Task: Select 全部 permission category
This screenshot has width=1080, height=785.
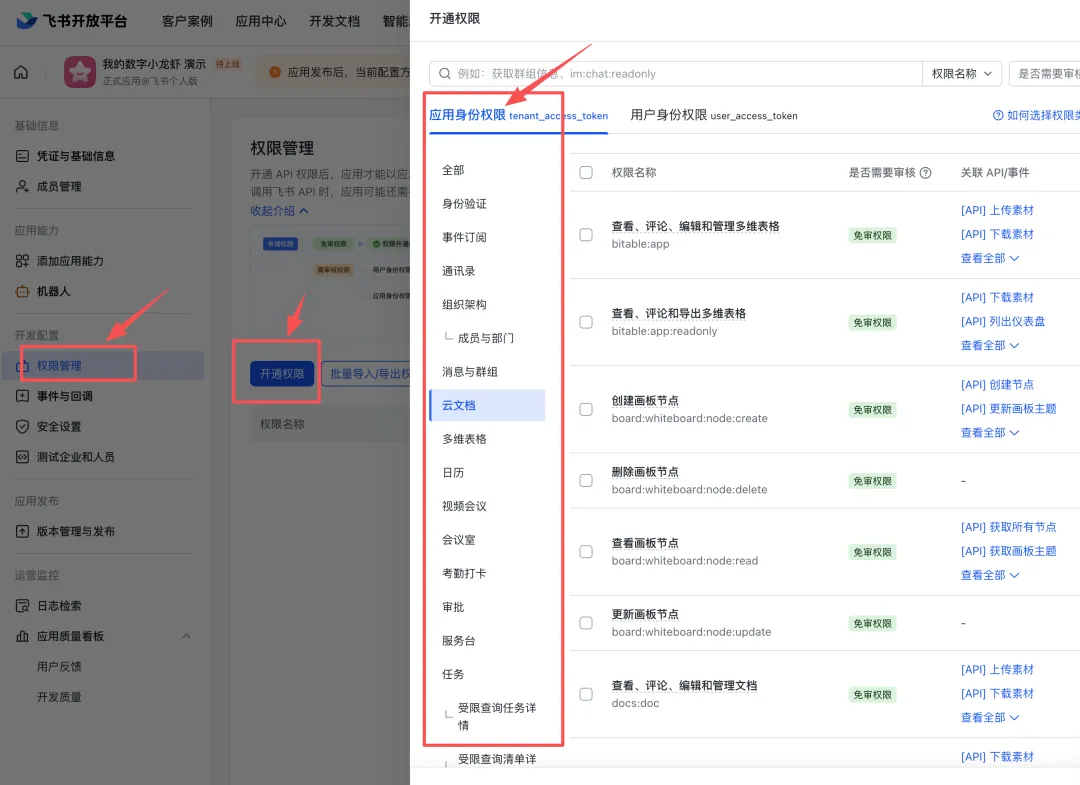Action: click(453, 170)
